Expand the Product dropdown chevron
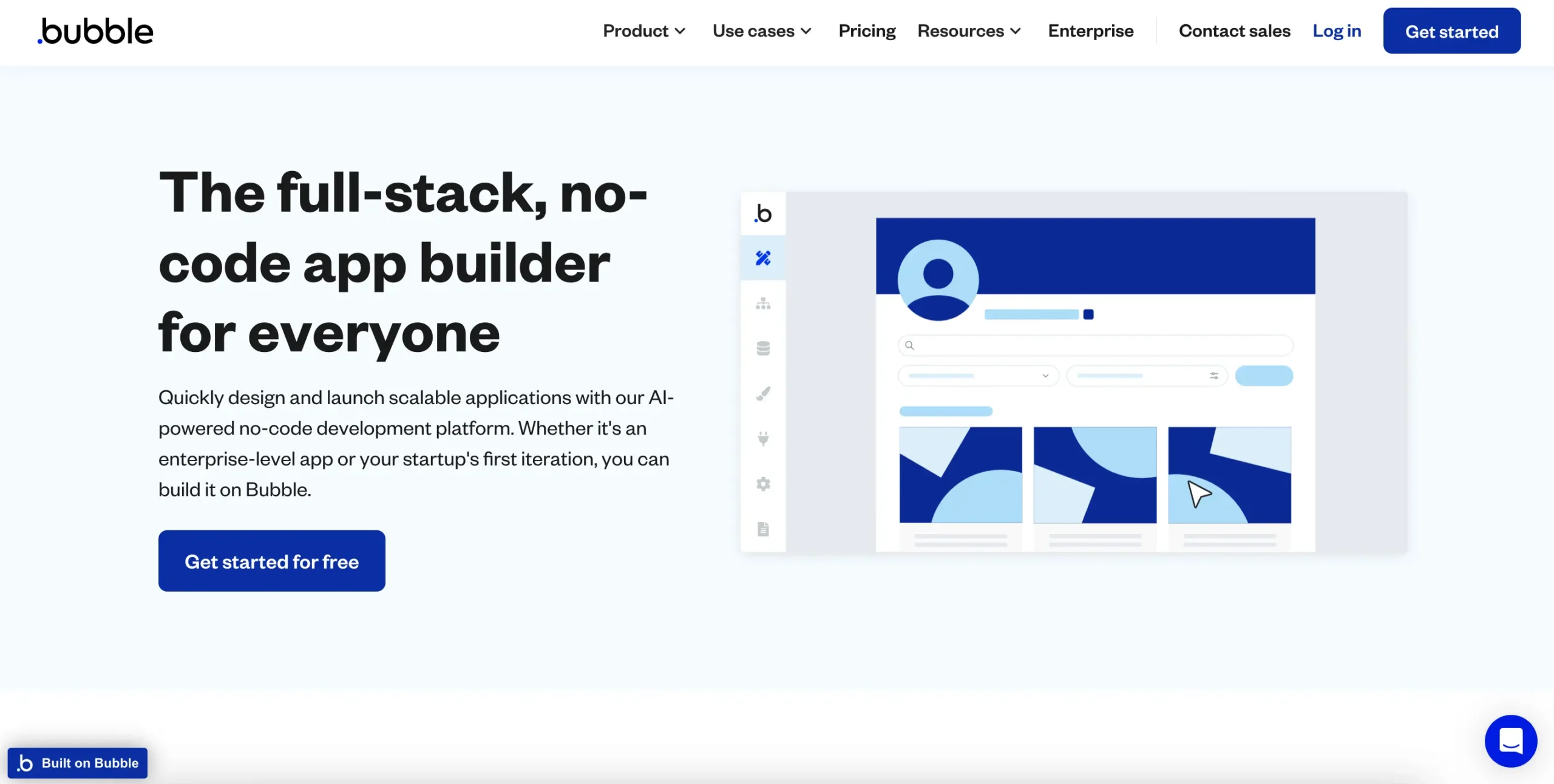The width and height of the screenshot is (1554, 784). tap(680, 32)
